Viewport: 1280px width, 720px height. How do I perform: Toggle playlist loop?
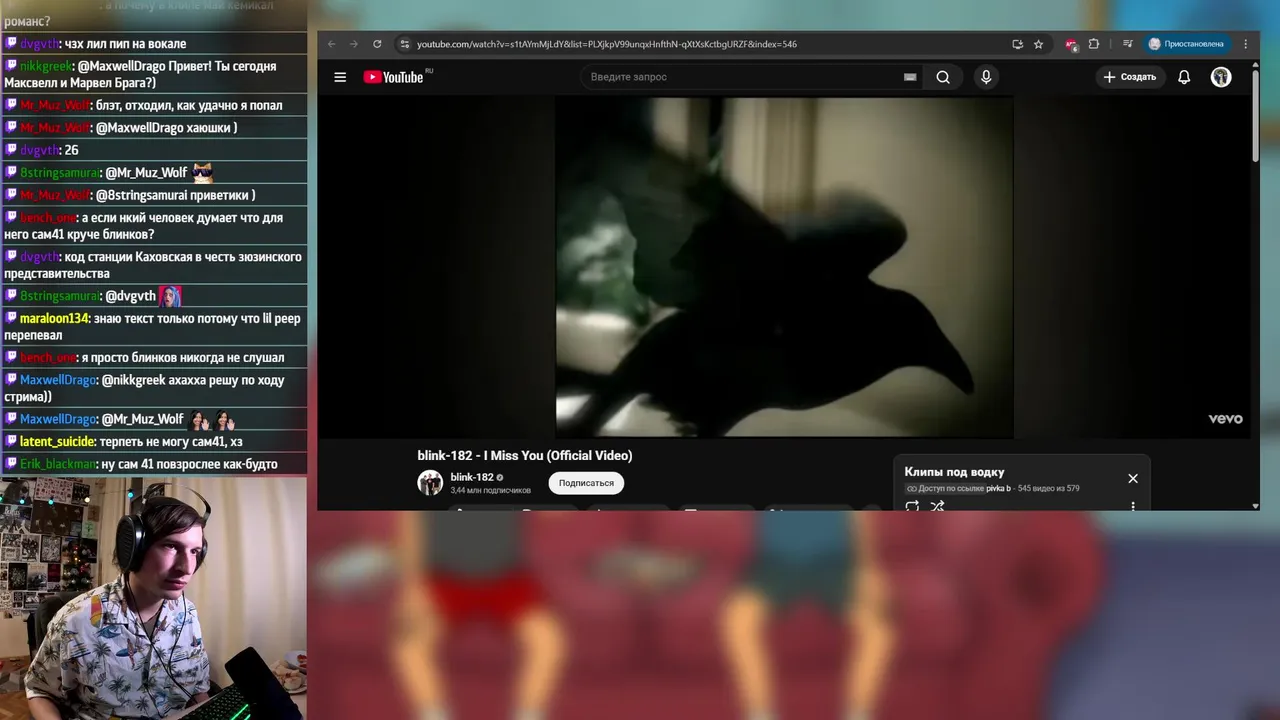click(x=912, y=506)
